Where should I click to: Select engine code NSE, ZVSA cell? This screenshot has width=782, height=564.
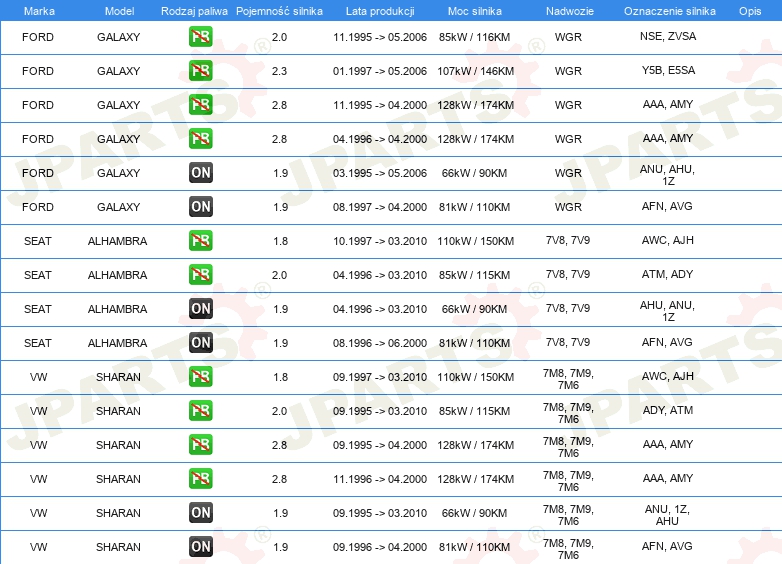668,36
